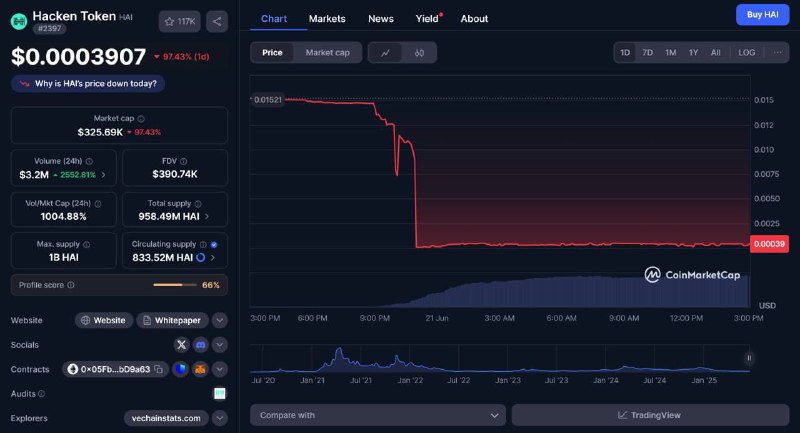Expand the Socials dropdown chevron
The width and height of the screenshot is (800, 433).
click(x=219, y=345)
